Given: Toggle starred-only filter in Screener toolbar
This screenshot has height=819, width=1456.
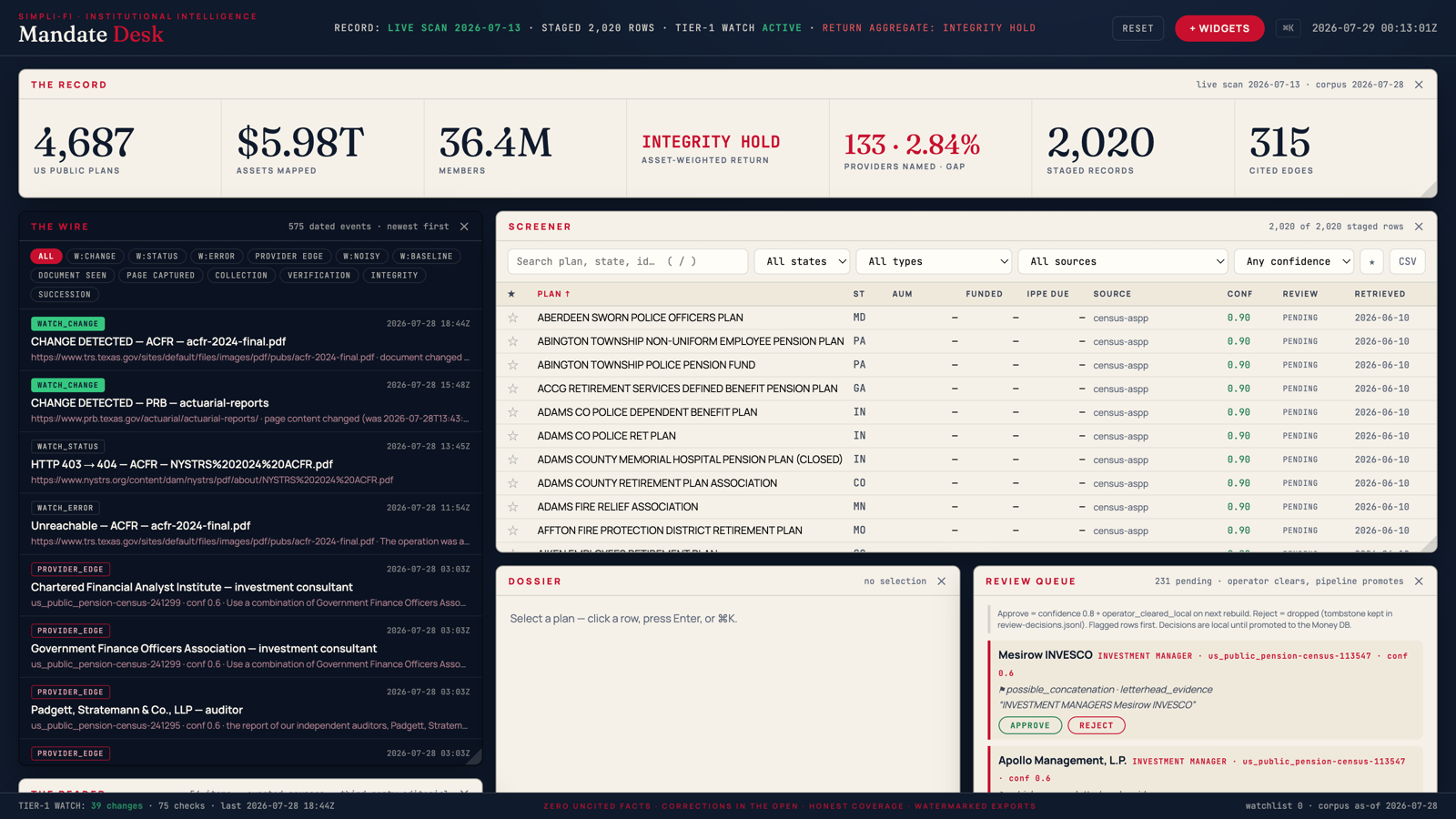Looking at the screenshot, I should point(1371,261).
